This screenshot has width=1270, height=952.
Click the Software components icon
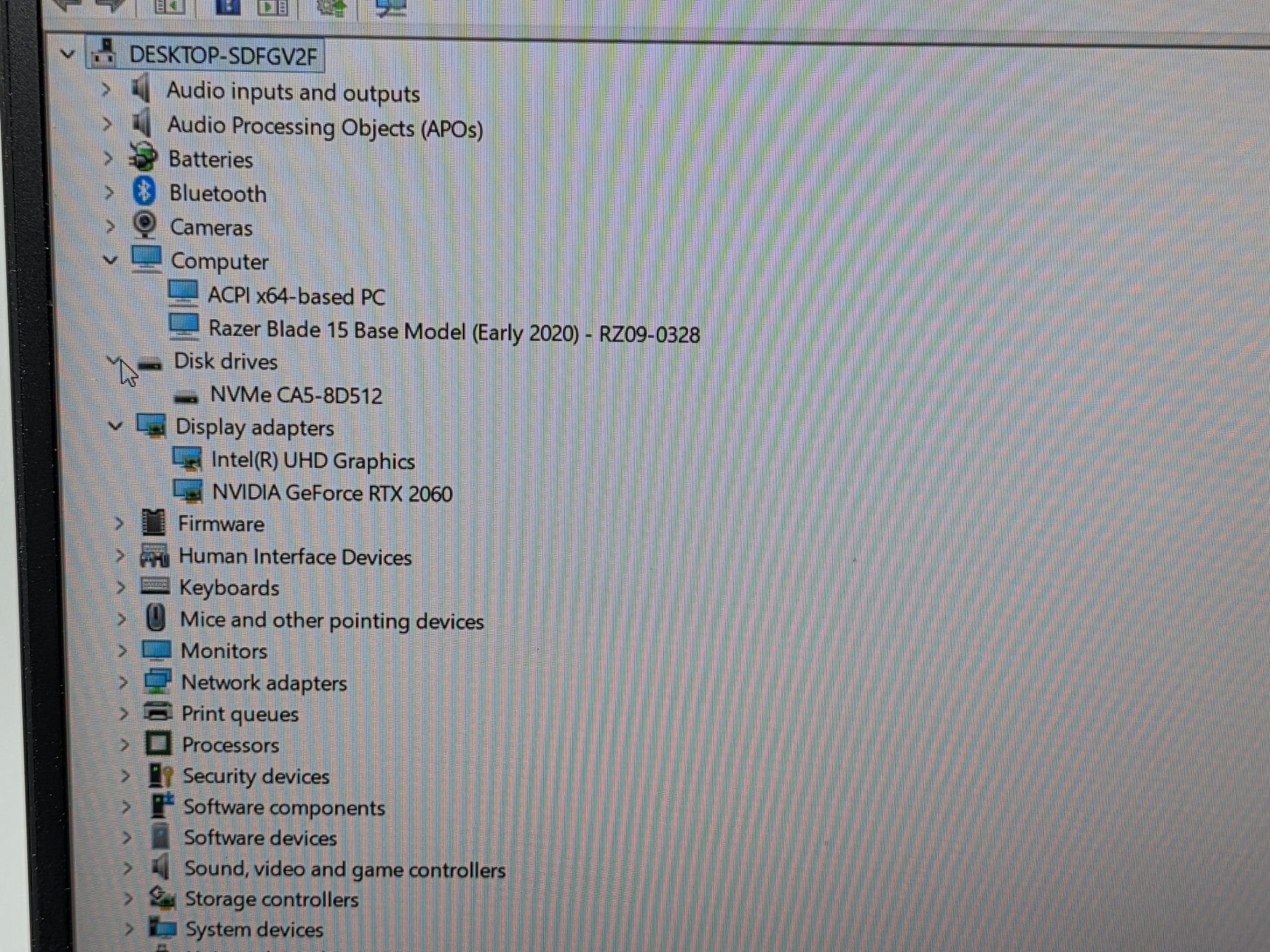[x=162, y=806]
